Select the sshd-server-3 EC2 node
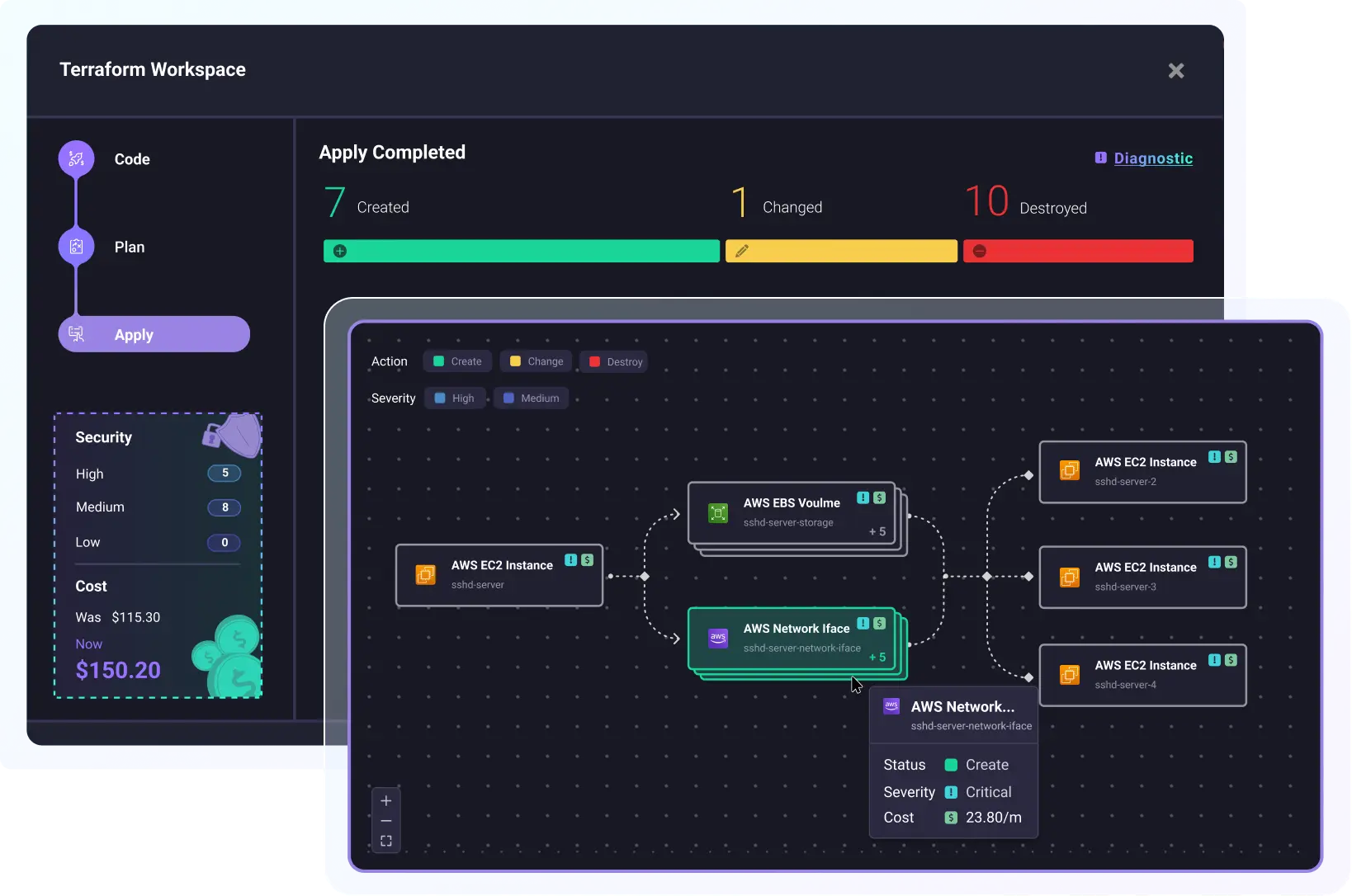Viewport: 1352px width, 896px height. pos(1142,577)
